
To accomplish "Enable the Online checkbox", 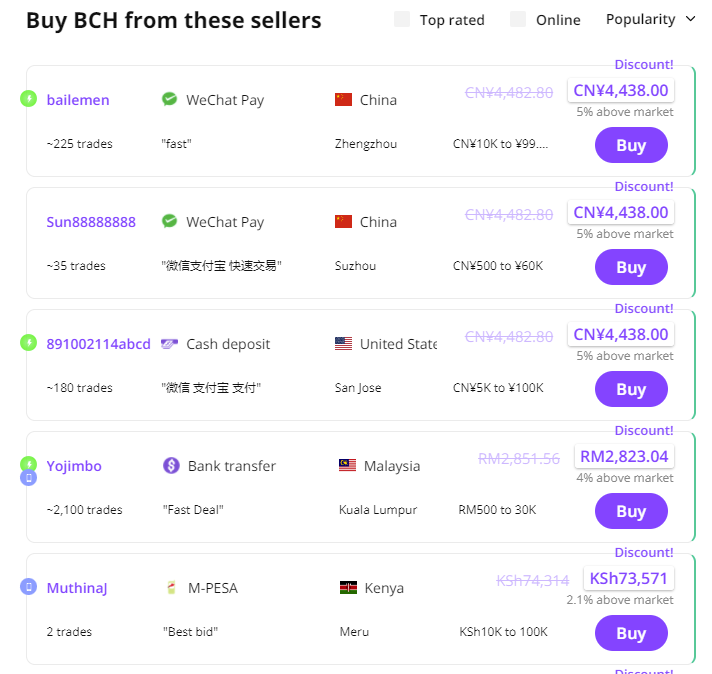I will pos(518,20).
